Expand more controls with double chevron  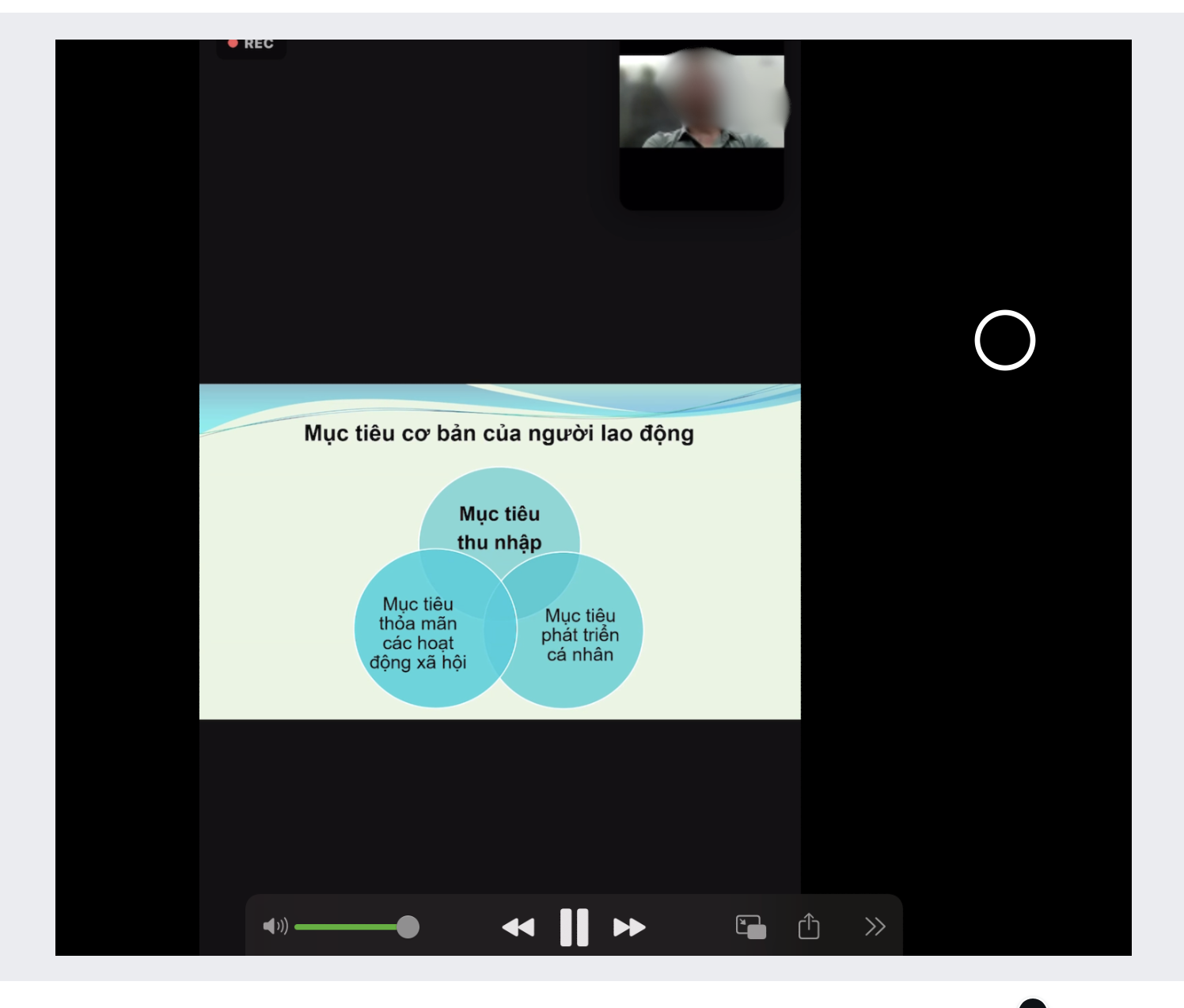[875, 927]
